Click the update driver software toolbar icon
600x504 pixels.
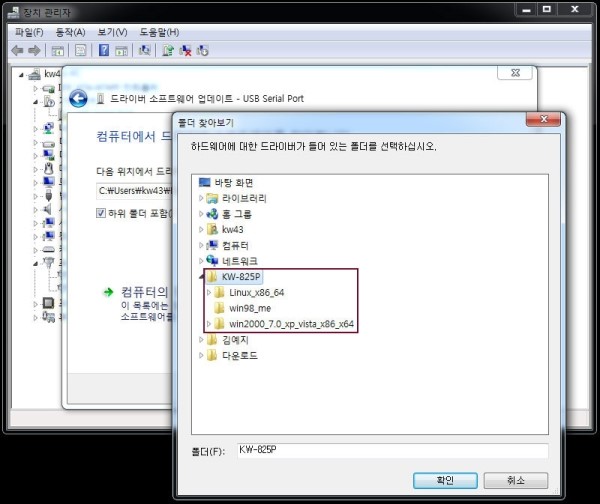coord(167,50)
